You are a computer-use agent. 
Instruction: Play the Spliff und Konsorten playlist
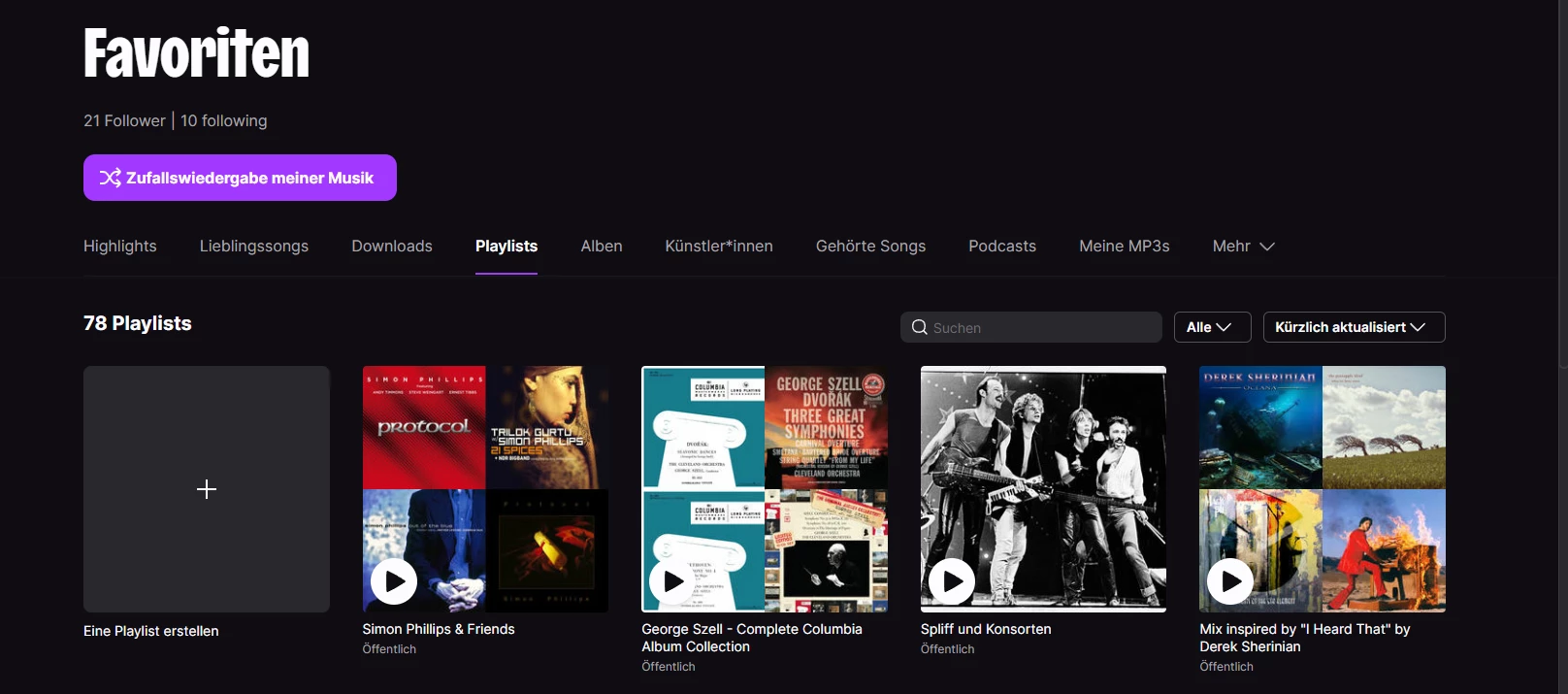tap(952, 581)
